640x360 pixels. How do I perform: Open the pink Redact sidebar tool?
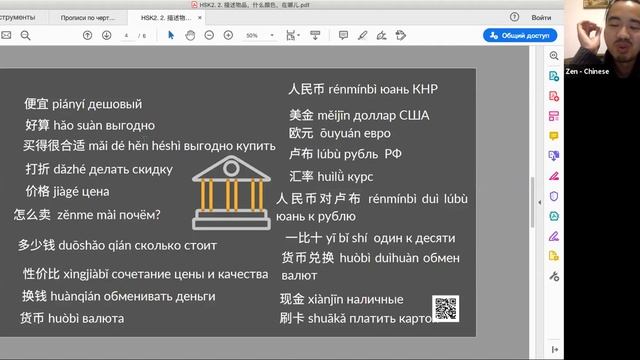point(554,176)
